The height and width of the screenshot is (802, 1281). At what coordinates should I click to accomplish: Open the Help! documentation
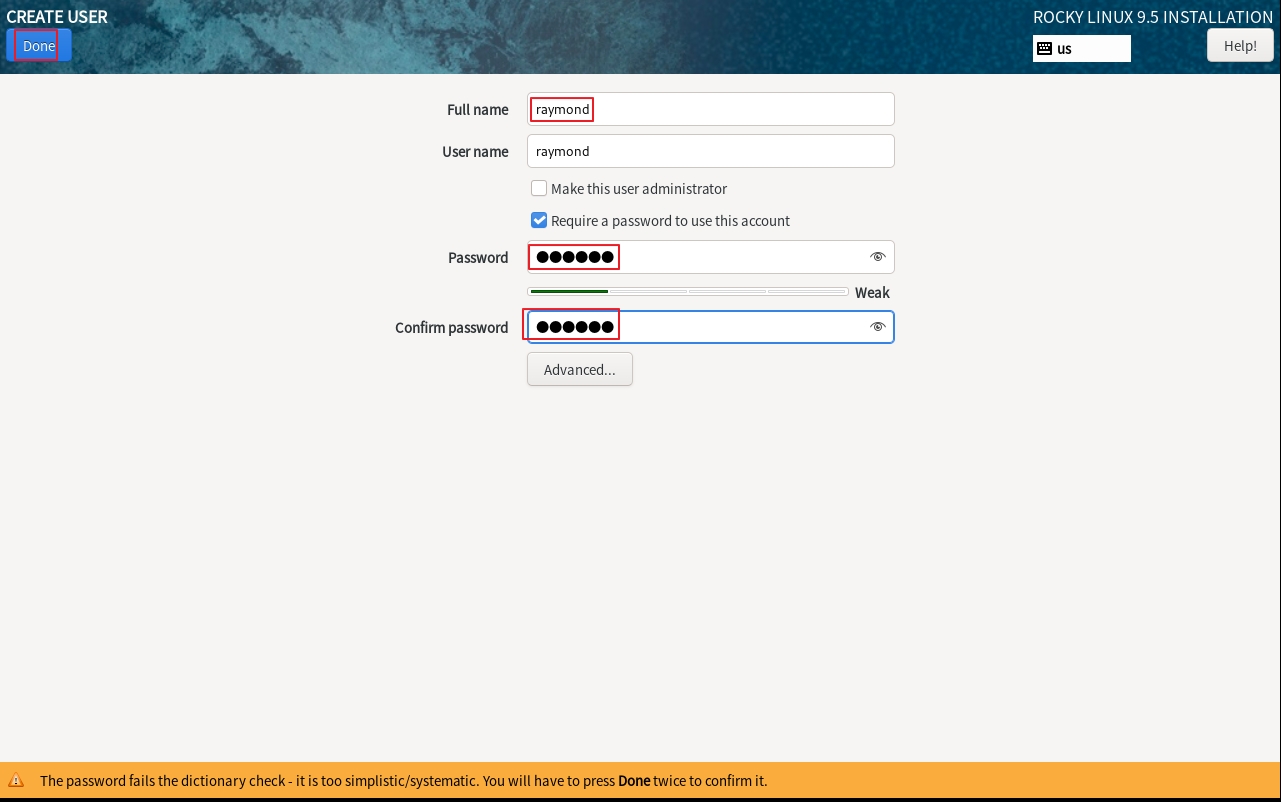pos(1240,46)
